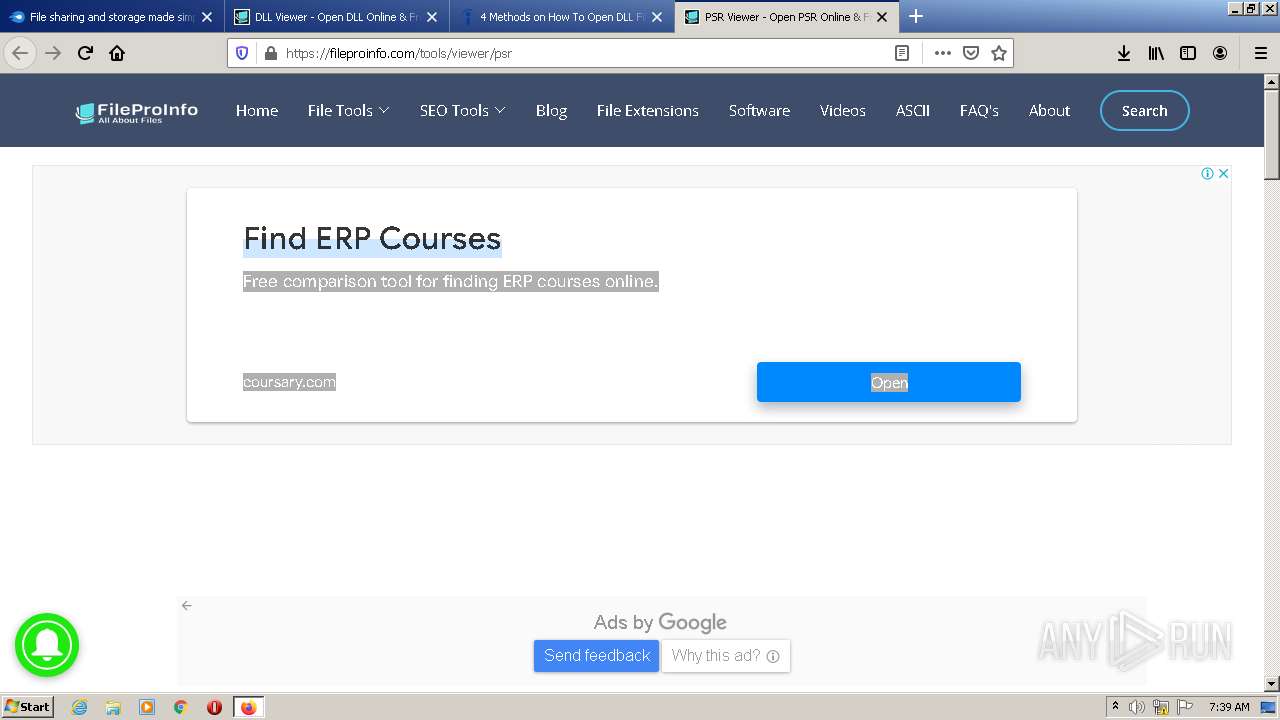This screenshot has width=1280, height=720.
Task: Close the ERP Courses advertisement
Action: click(x=1223, y=173)
